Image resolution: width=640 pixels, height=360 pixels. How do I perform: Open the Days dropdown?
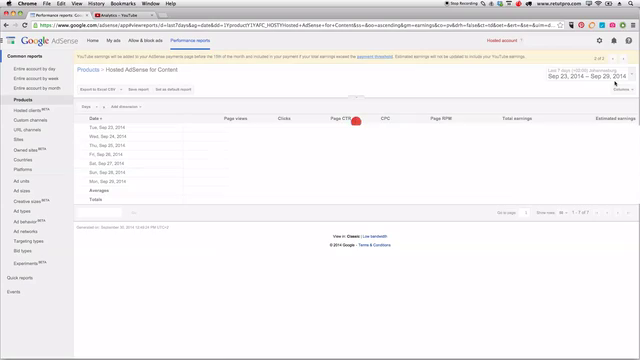coord(89,107)
